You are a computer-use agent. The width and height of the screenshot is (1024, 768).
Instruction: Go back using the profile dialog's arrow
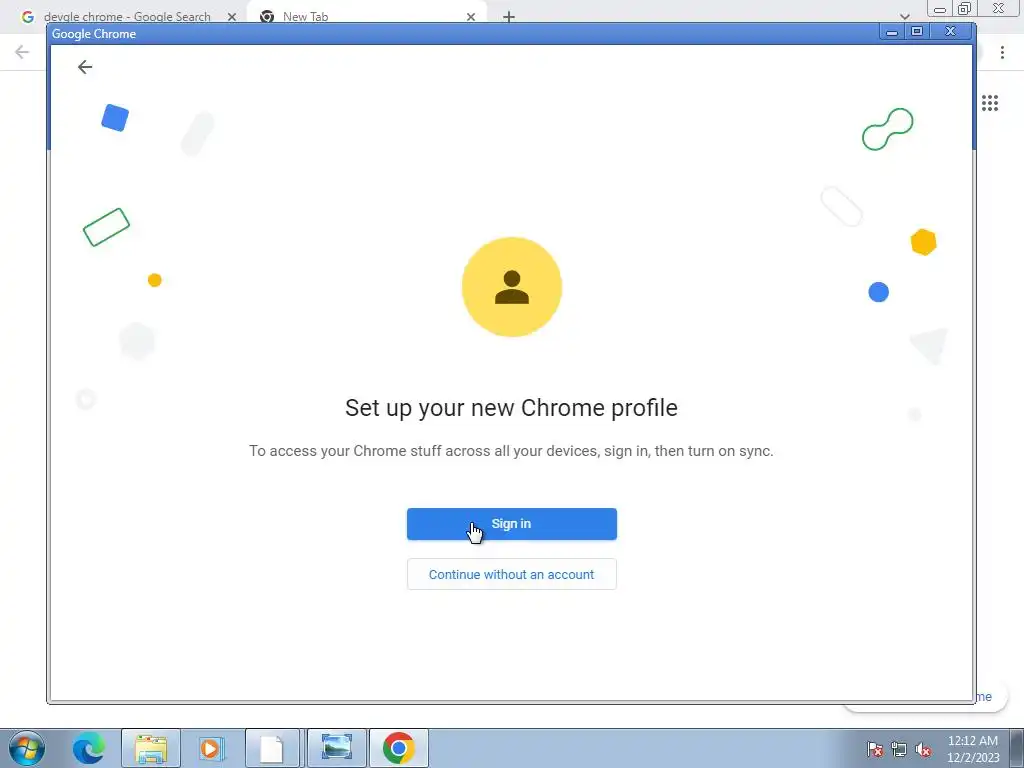pyautogui.click(x=85, y=67)
